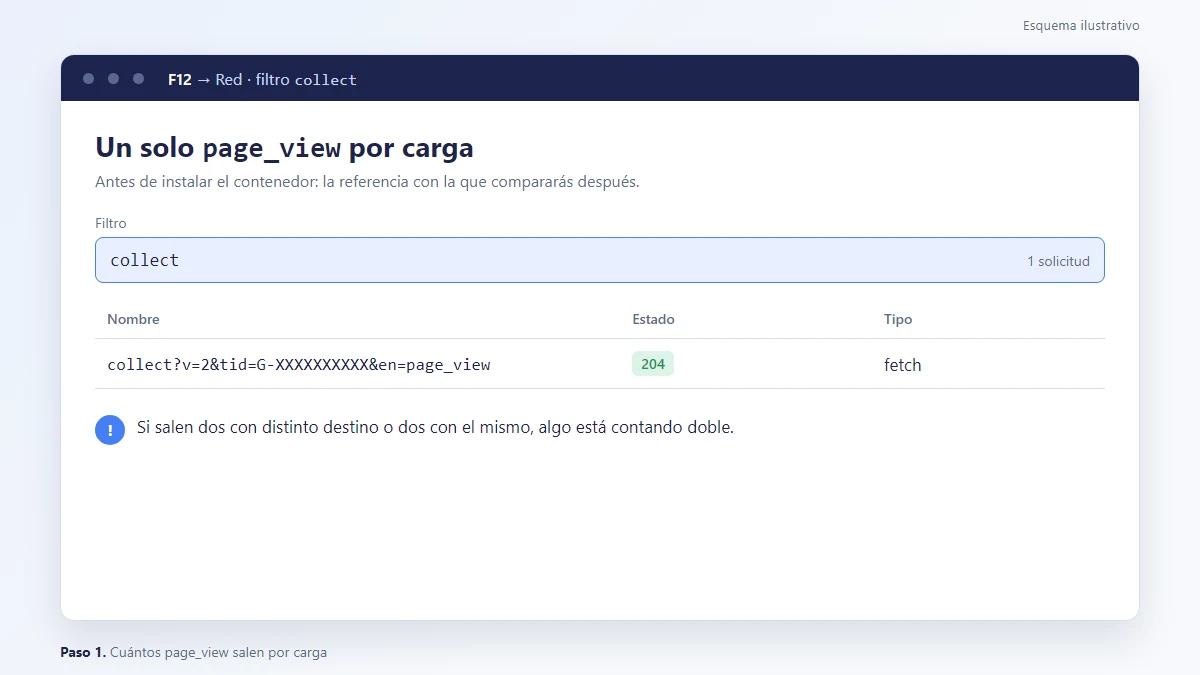
Task: Click the 'Paso 1.' caption text
Action: (x=83, y=652)
